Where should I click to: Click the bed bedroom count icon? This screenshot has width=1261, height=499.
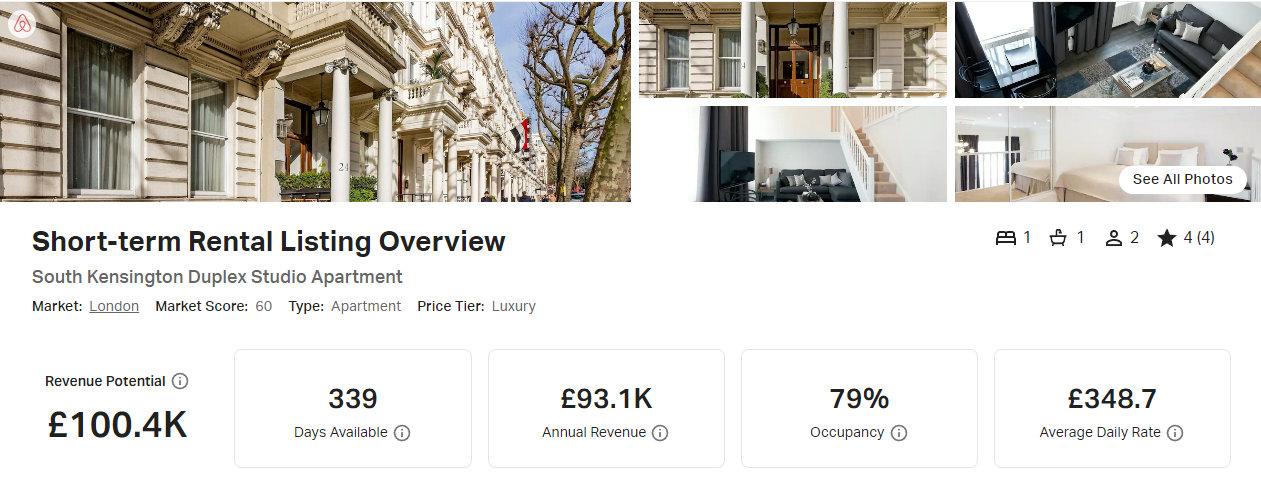1005,238
